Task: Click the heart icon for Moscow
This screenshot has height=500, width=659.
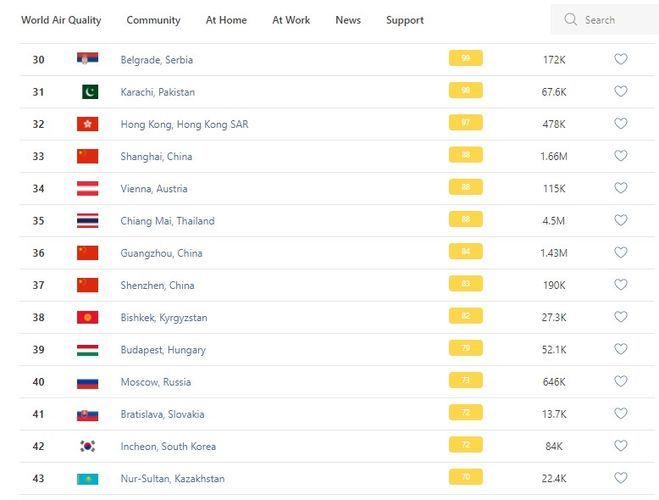Action: 620,382
